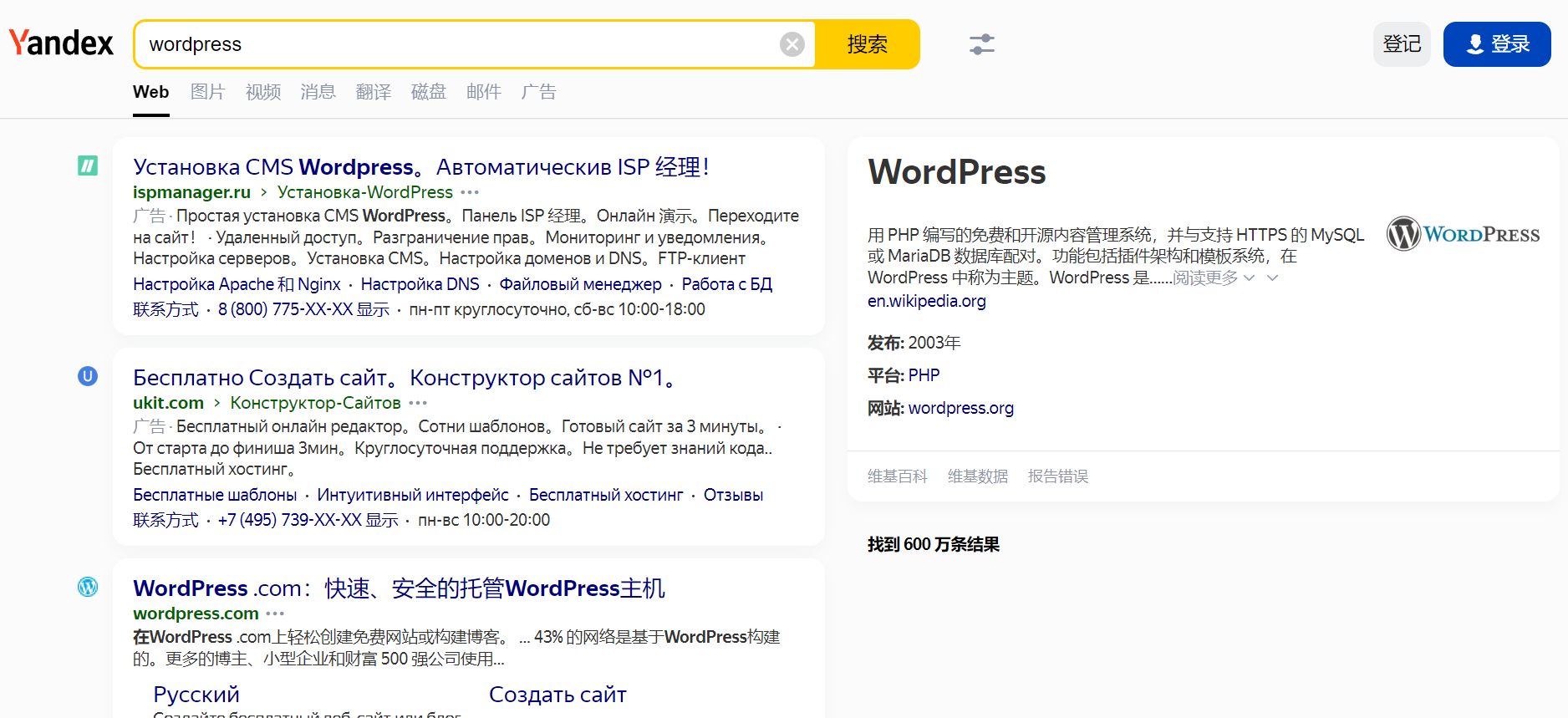
Task: Show the 8 (800) 775-XX-XX phone number
Action: pos(304,309)
